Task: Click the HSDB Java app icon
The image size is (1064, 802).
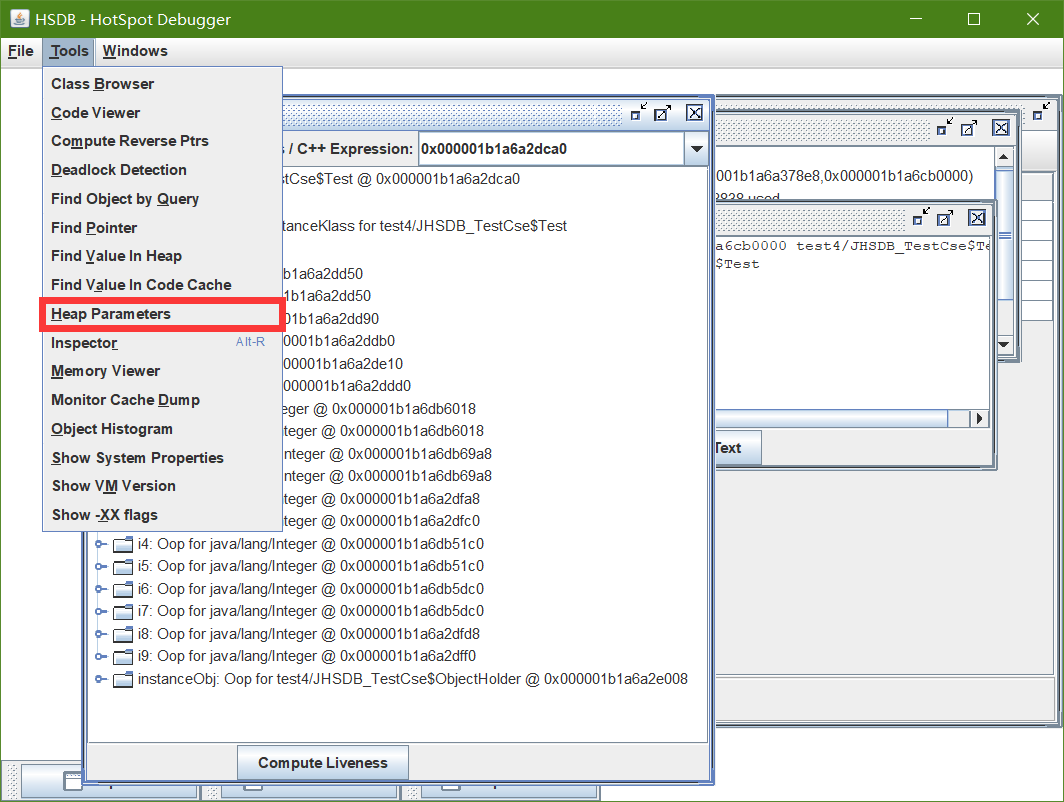Action: click(x=20, y=19)
